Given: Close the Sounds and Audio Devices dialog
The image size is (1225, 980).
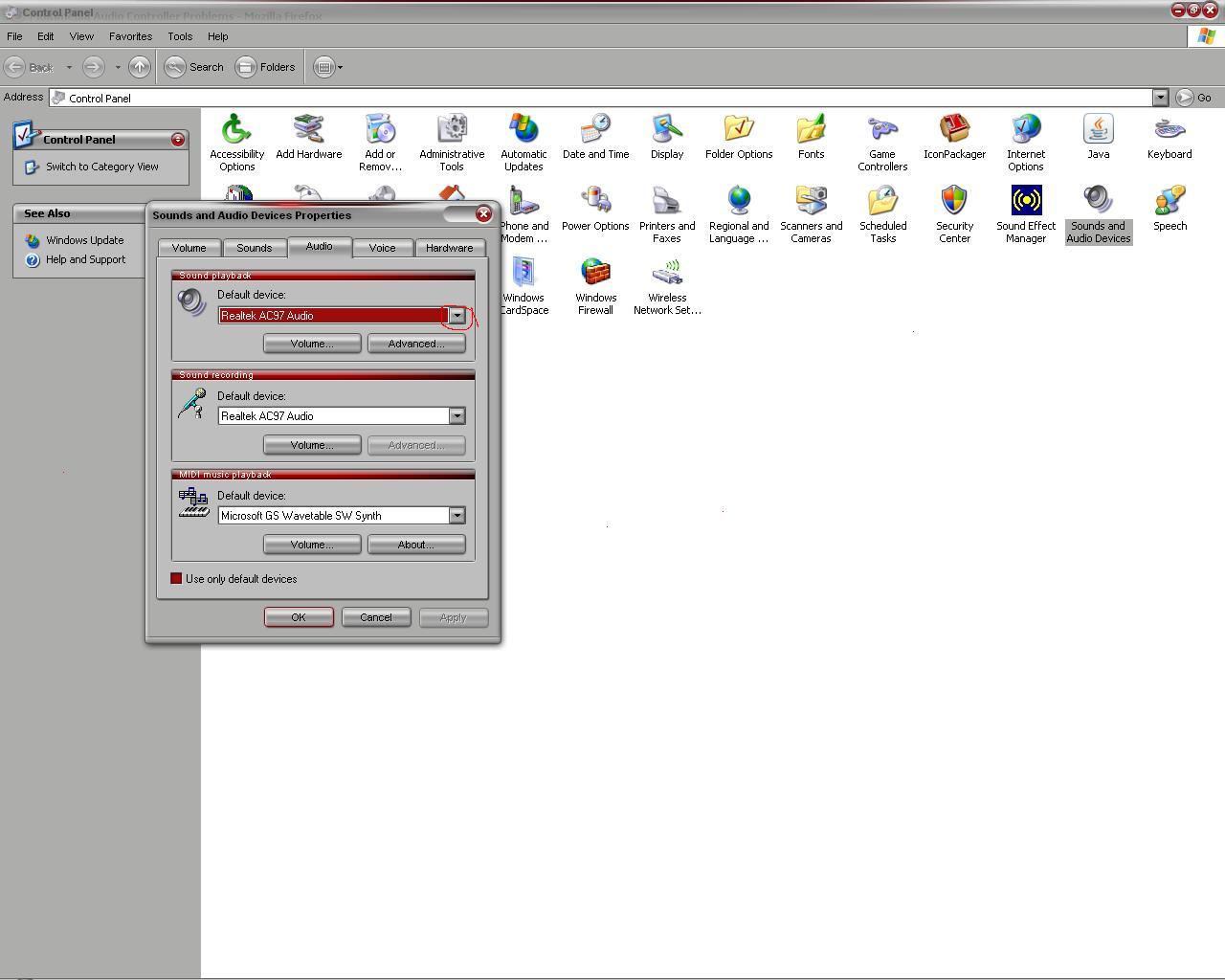Looking at the screenshot, I should pos(483,214).
